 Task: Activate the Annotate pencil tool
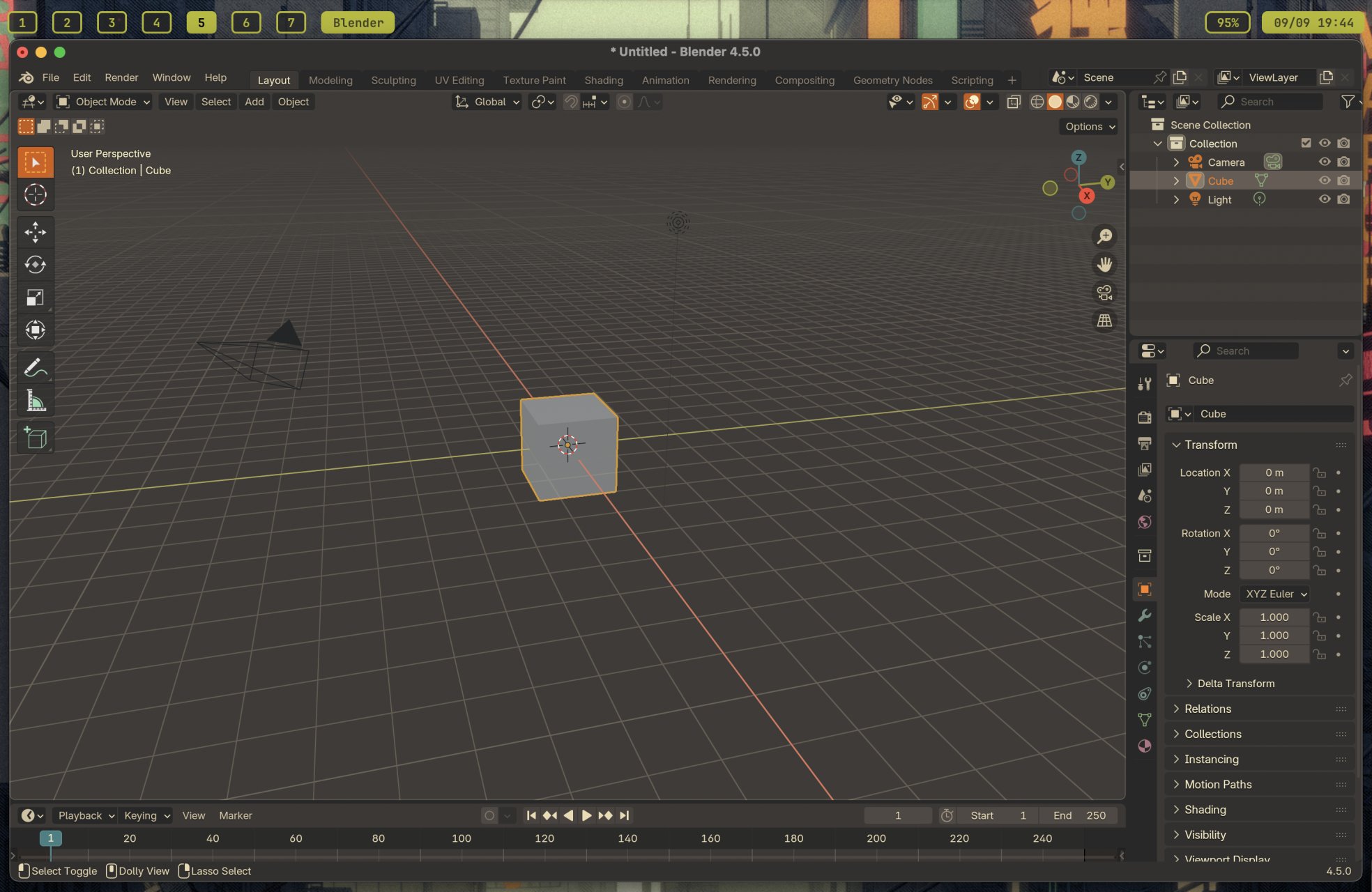[x=35, y=367]
